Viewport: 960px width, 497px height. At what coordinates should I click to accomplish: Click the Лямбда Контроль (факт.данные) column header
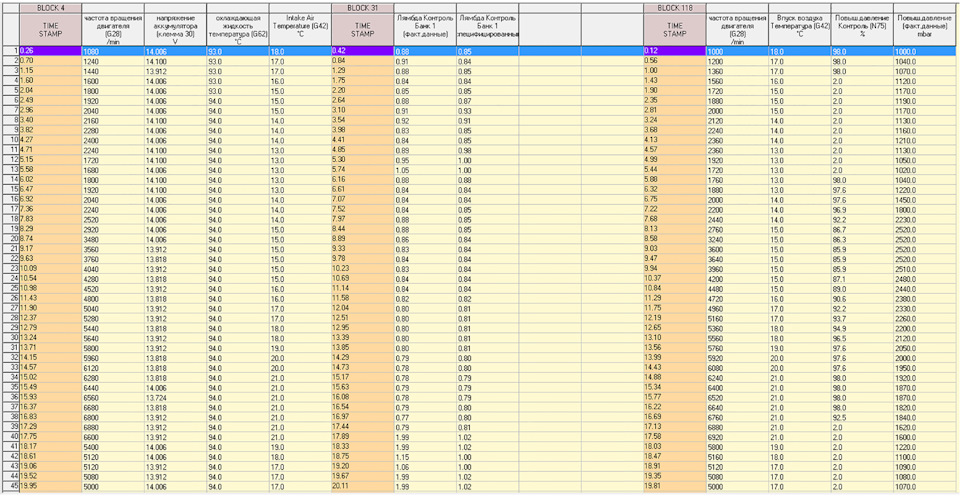point(425,30)
